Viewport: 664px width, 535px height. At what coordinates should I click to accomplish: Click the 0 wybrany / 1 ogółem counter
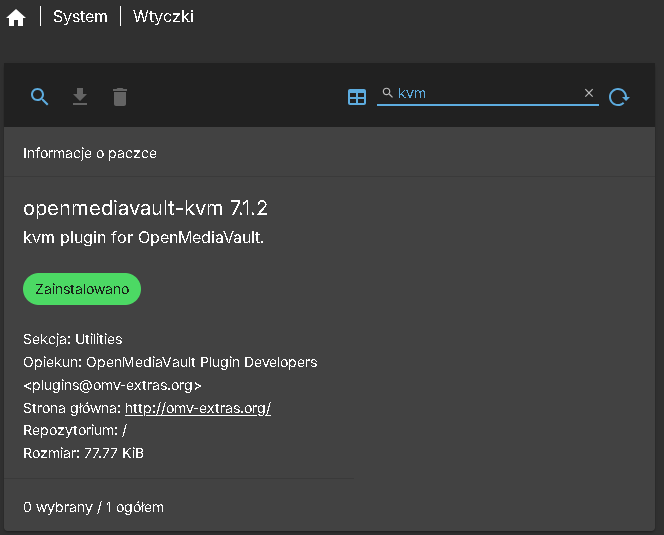click(x=93, y=507)
